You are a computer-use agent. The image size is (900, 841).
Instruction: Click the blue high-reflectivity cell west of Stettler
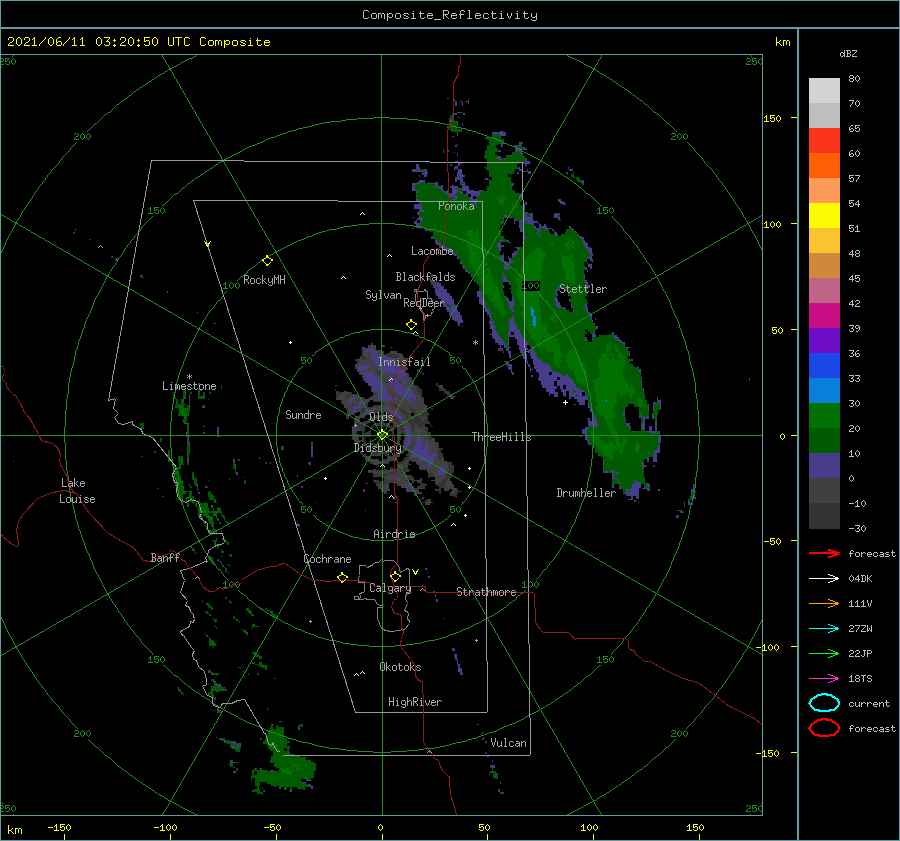(x=533, y=317)
